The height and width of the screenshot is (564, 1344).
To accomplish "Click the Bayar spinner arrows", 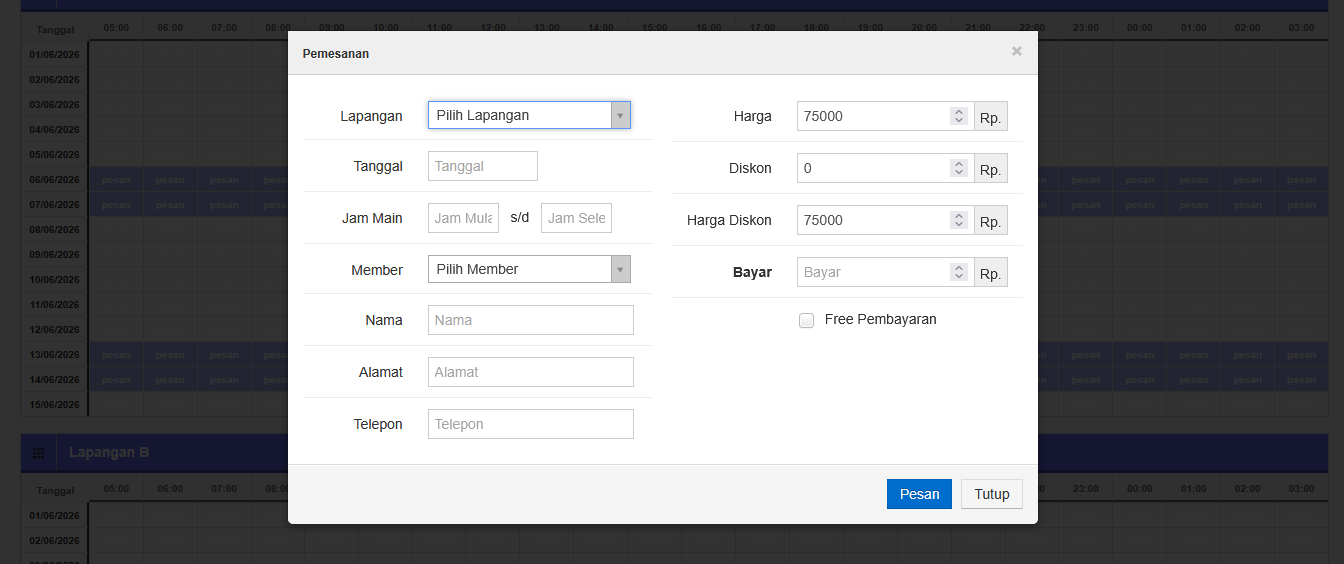I will point(959,272).
